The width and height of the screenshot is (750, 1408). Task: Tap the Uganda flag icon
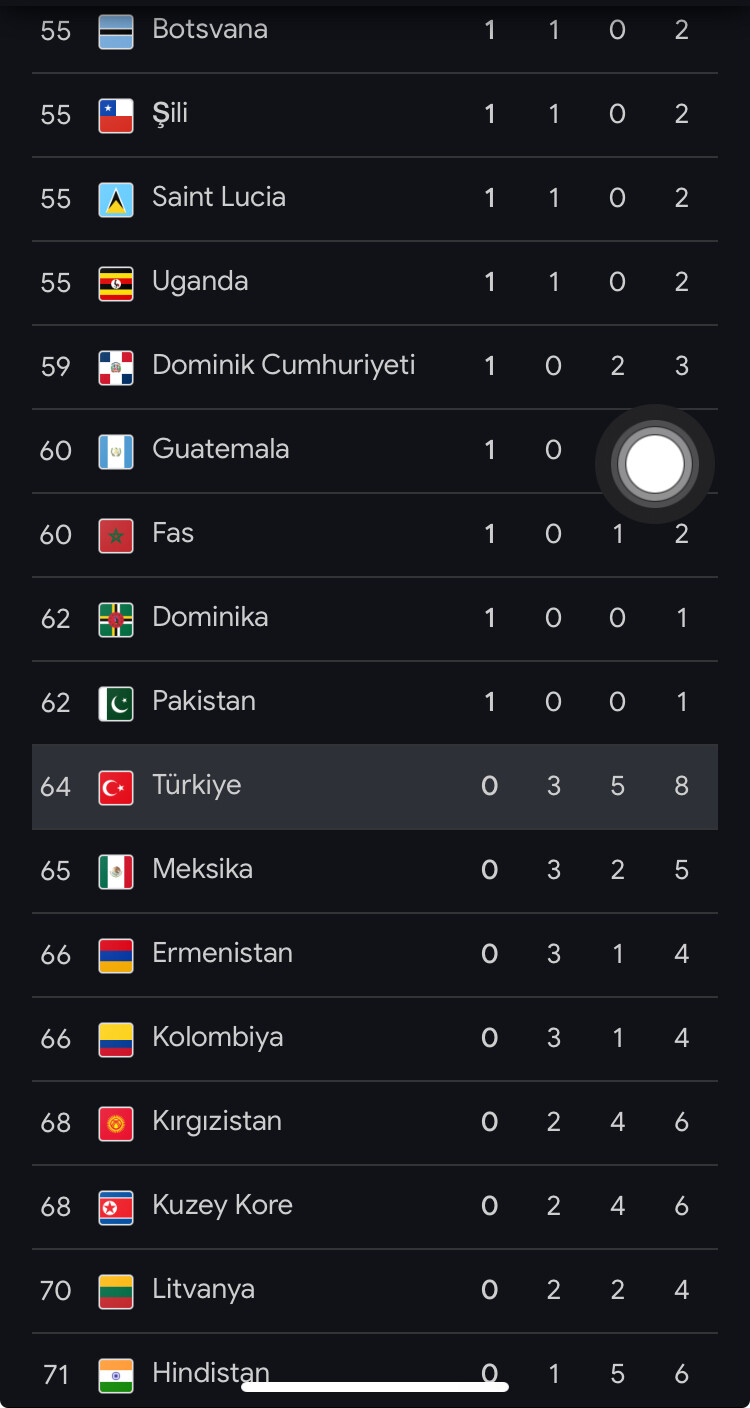tap(116, 283)
